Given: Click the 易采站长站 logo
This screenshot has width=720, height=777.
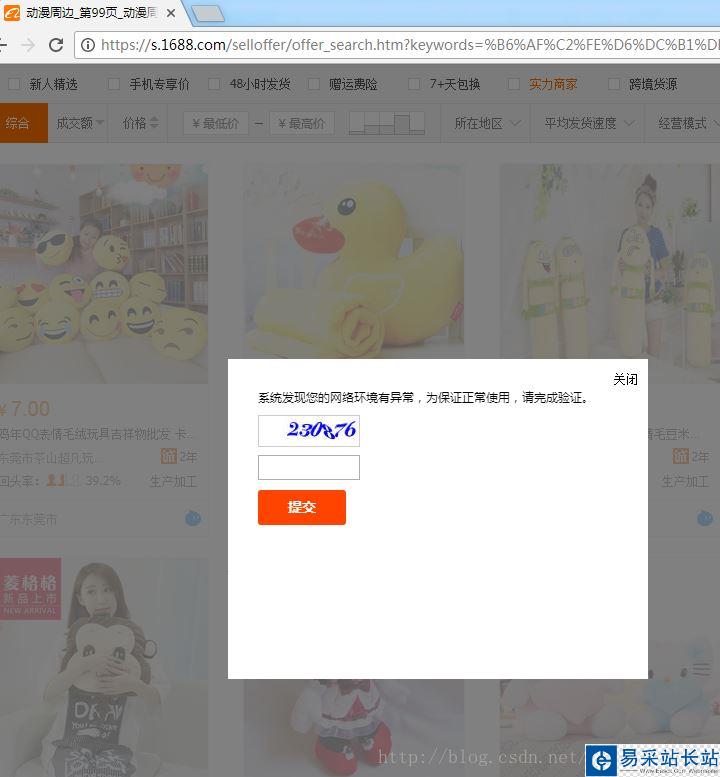Looking at the screenshot, I should pos(653,761).
